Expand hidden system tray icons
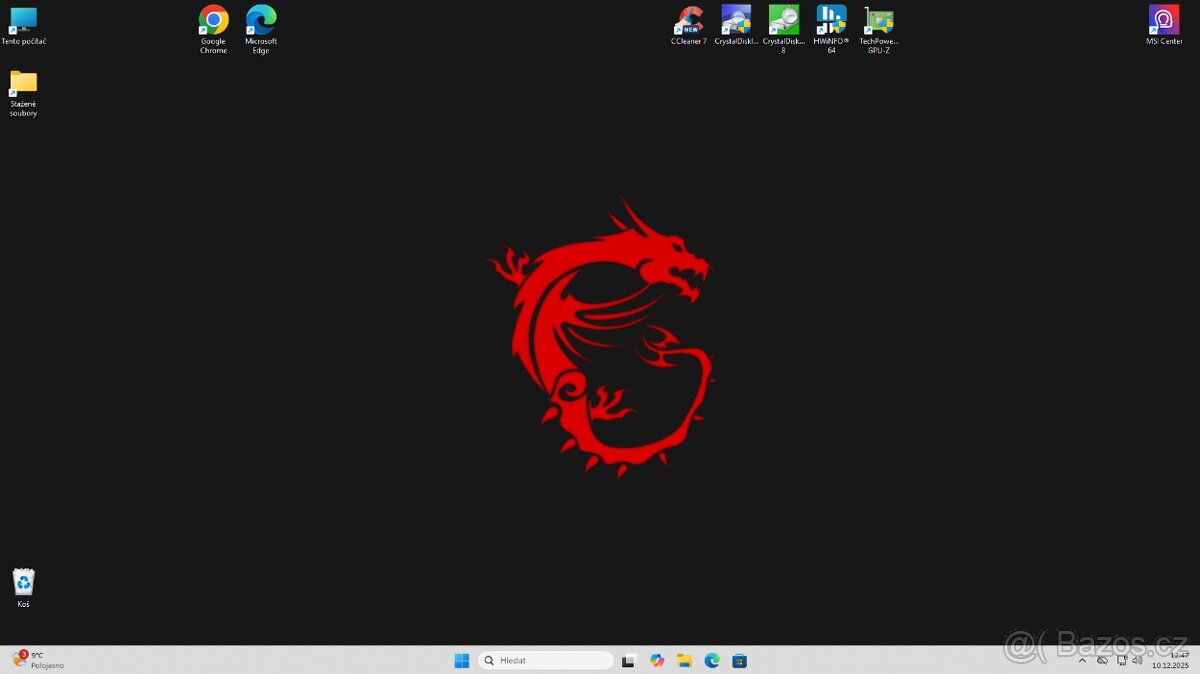 1082,661
